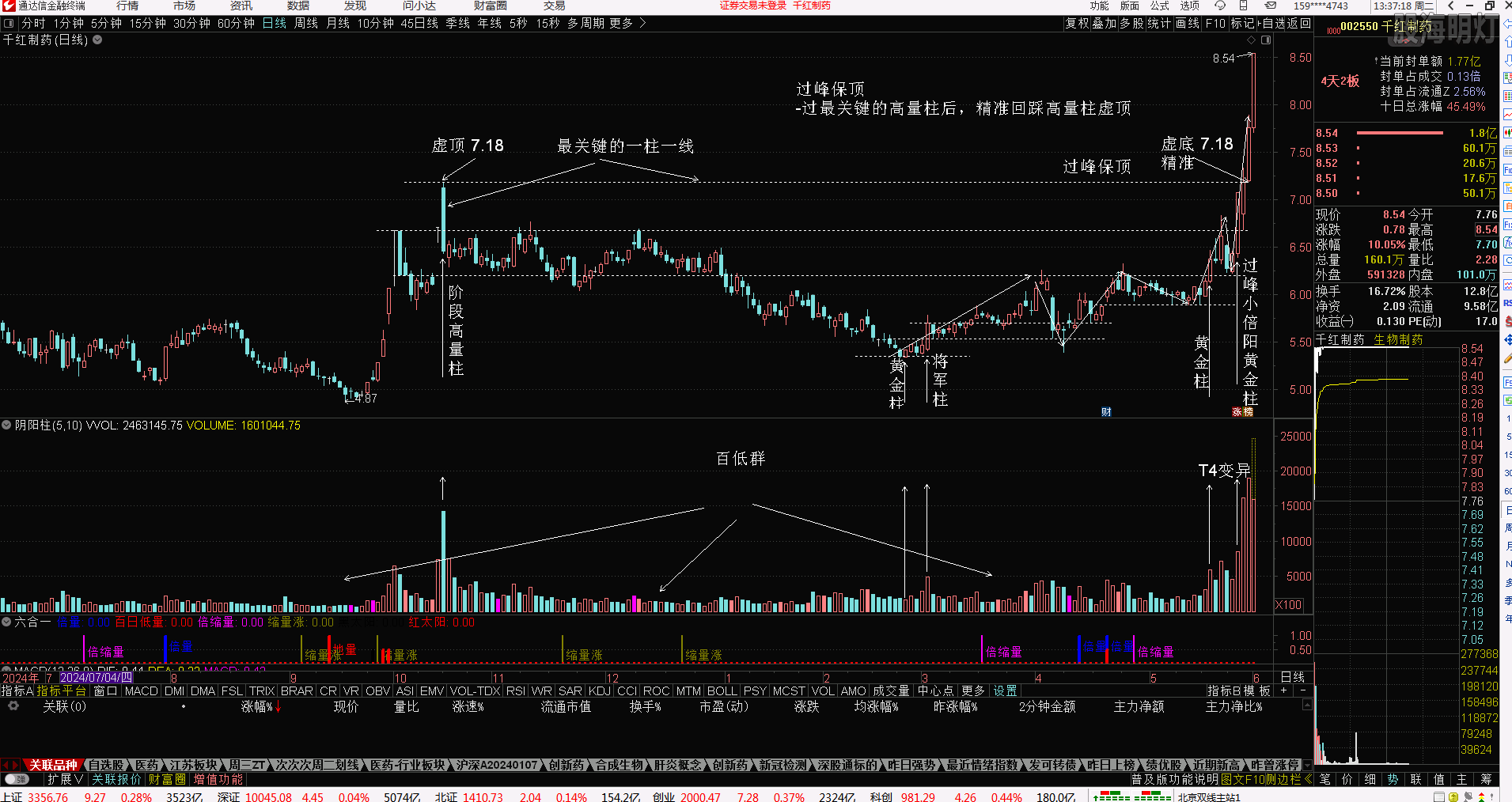This screenshot has width=1512, height=802.
Task: Expand the 六合一 indicator panel arrow
Action: pyautogui.click(x=6, y=622)
